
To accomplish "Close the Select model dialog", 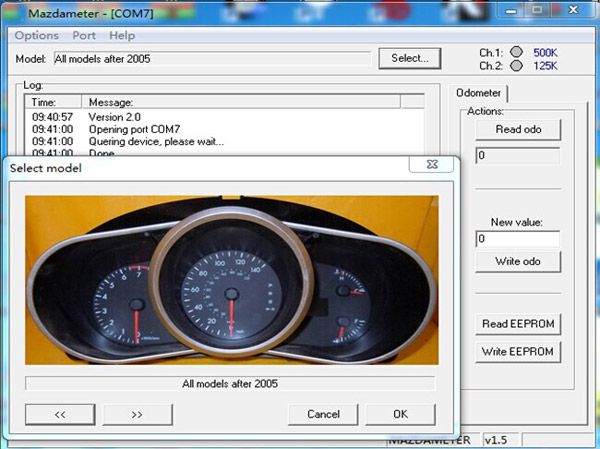I will point(432,165).
